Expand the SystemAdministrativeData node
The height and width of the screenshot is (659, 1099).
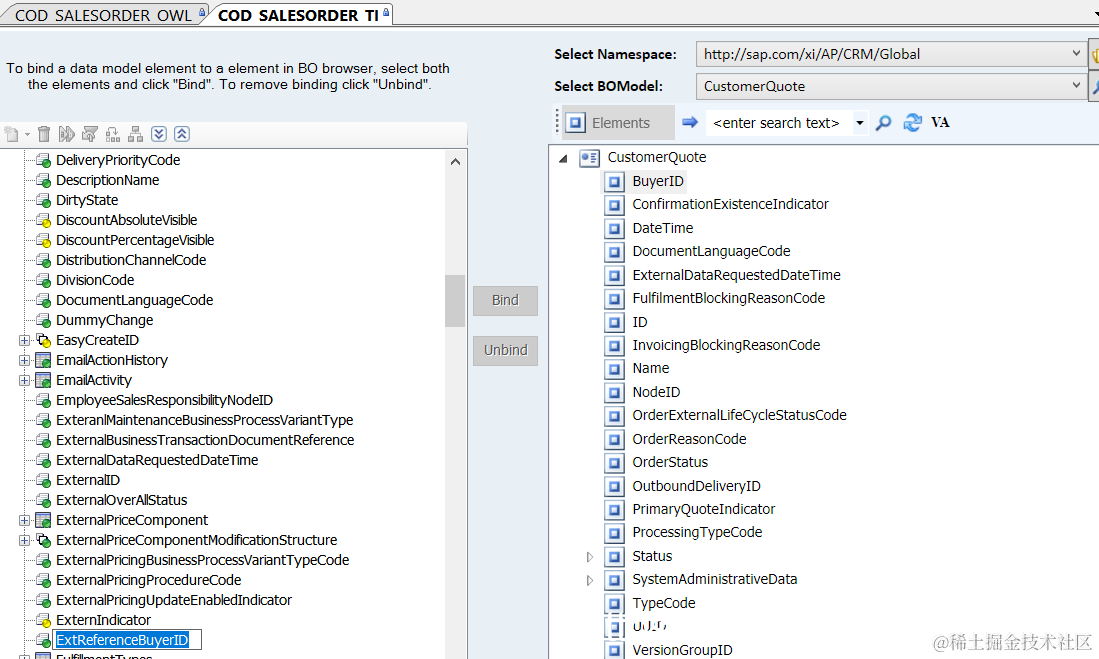(x=589, y=580)
